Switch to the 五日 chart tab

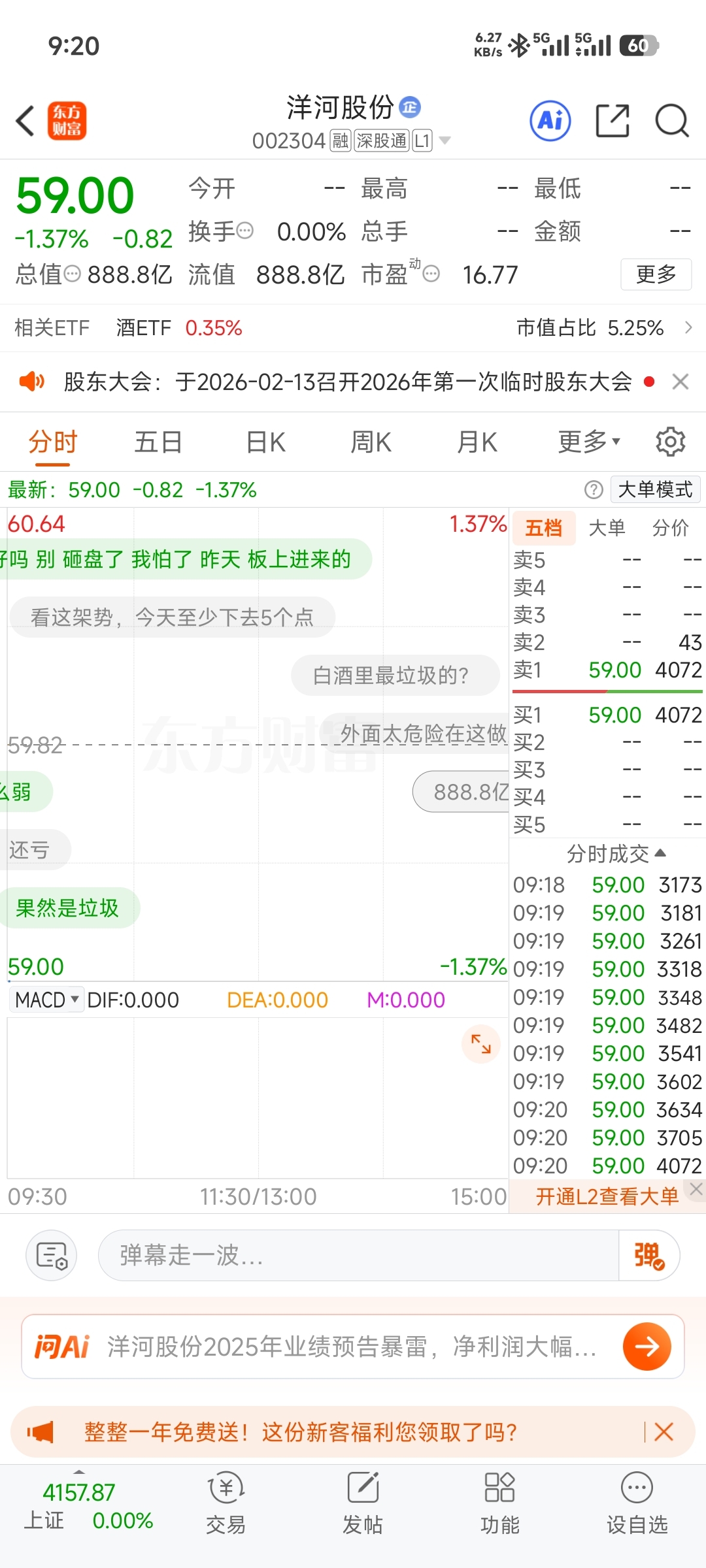click(x=158, y=442)
